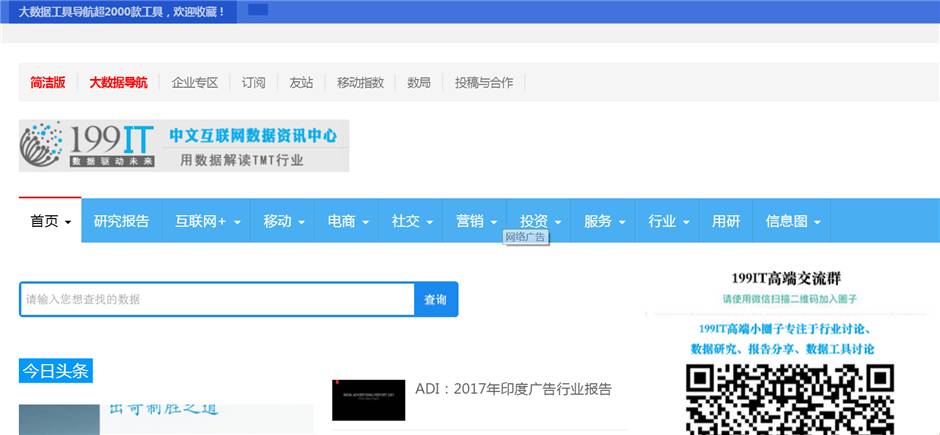Expand the 互联网+ dropdown menu
Image resolution: width=940 pixels, height=435 pixels.
click(208, 221)
